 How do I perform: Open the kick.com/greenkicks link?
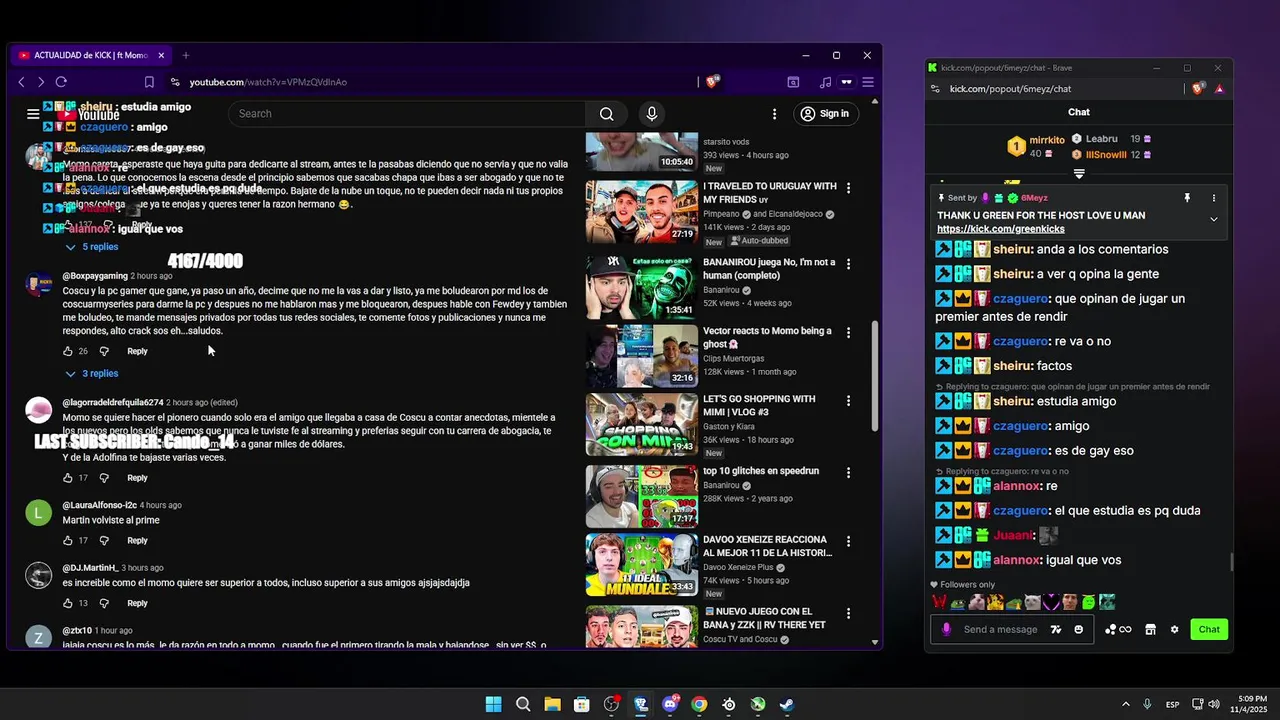pos(1001,229)
